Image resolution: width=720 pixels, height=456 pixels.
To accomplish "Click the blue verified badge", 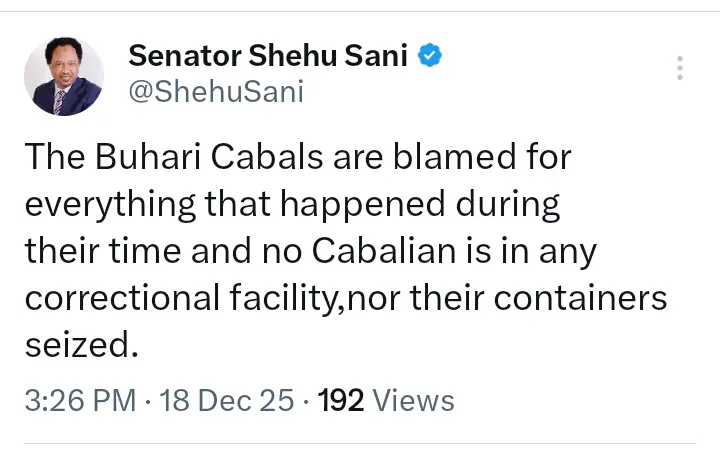I will point(430,57).
